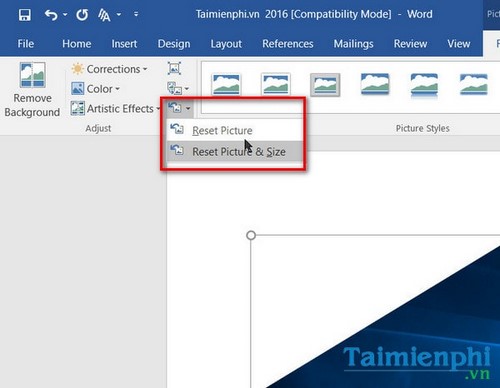
Task: Open Customize Quick Access Toolbar menu
Action: click(136, 14)
